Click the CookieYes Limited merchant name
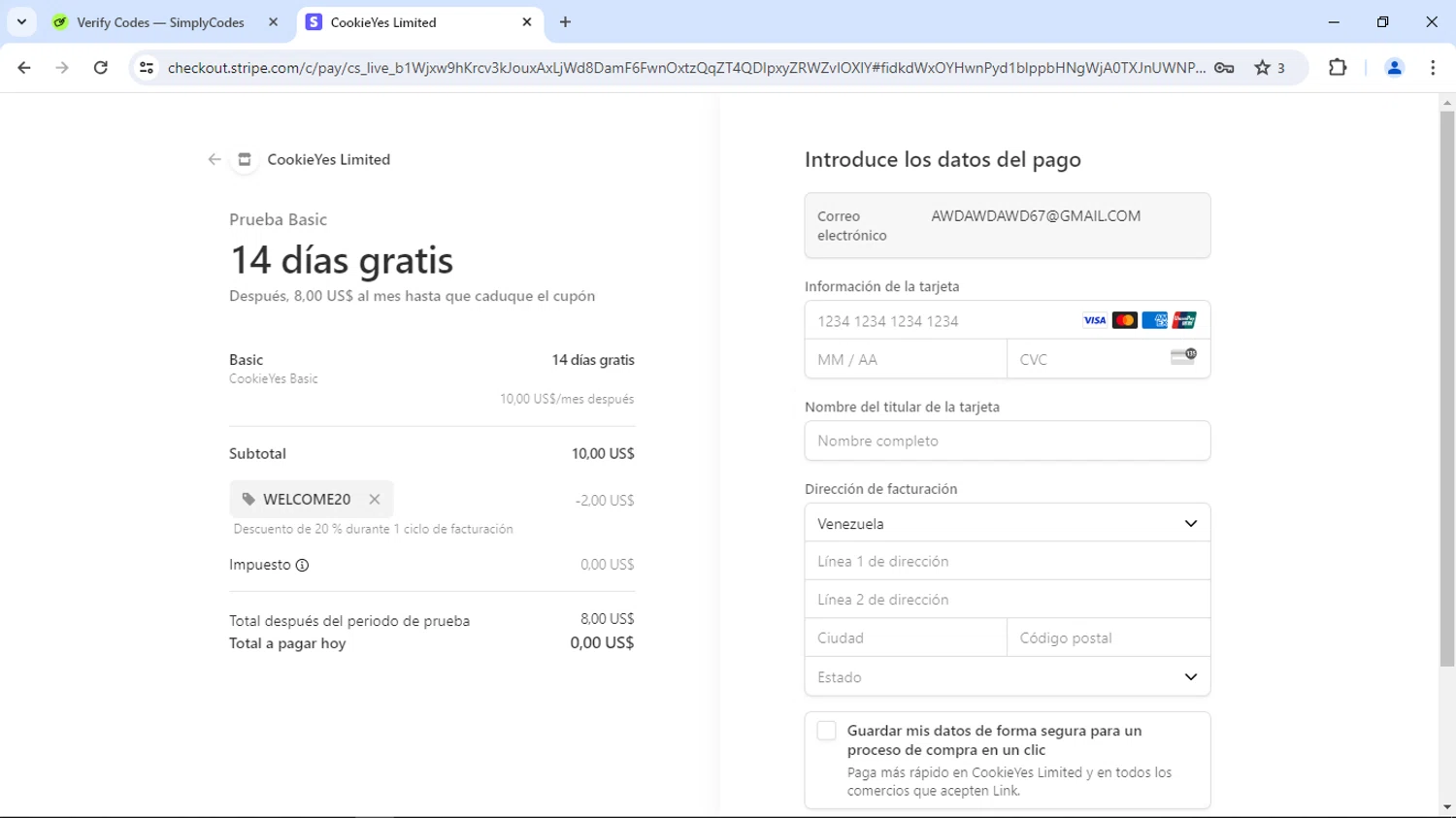 pos(329,159)
